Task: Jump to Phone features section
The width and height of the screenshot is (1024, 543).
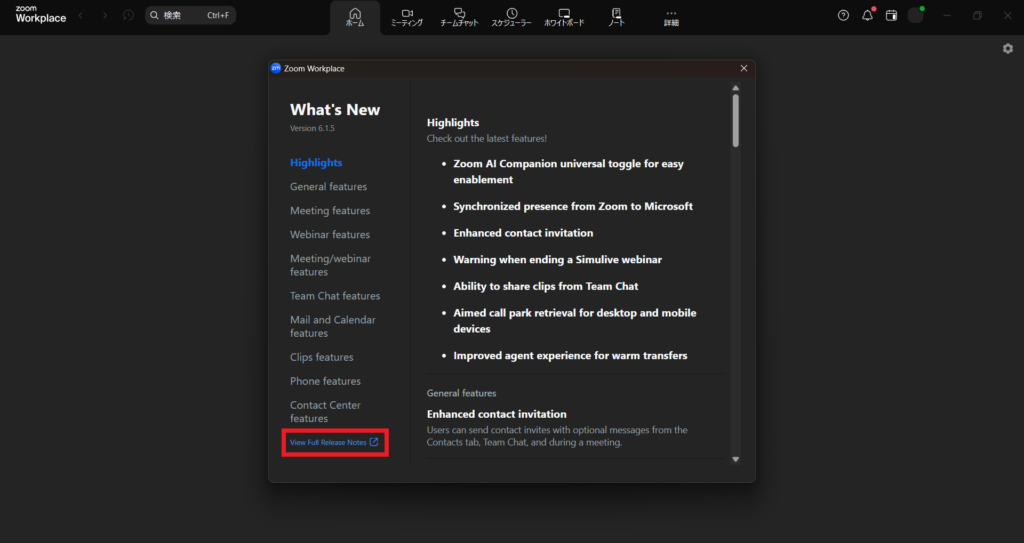Action: point(325,381)
